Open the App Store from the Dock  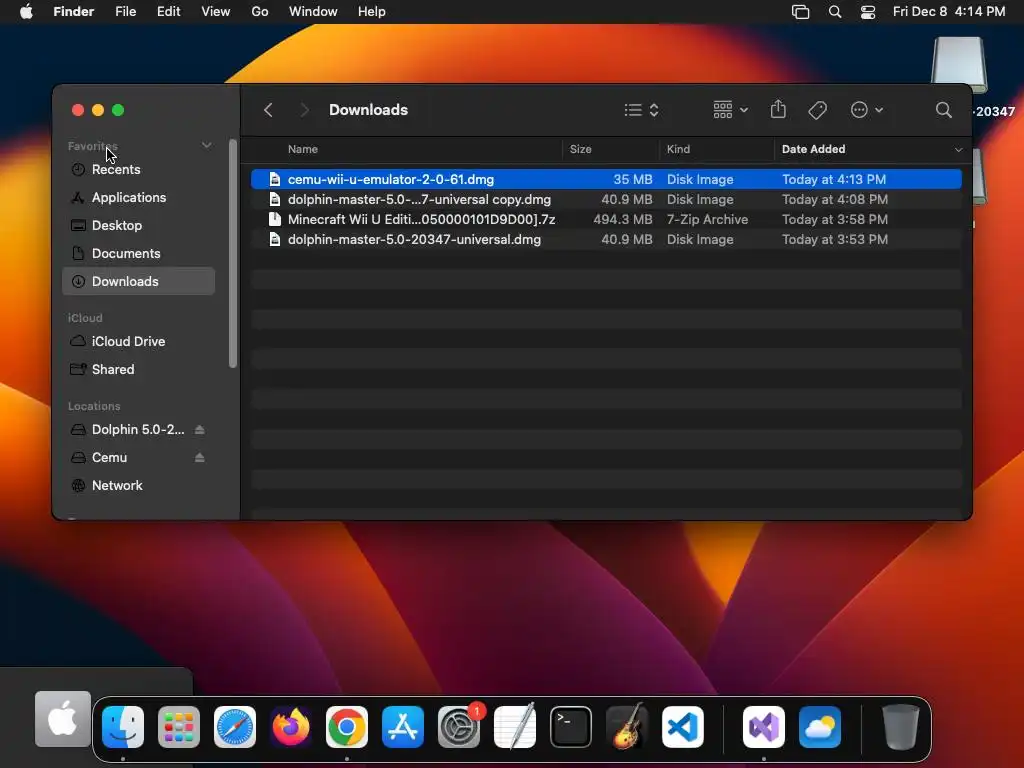(x=403, y=726)
